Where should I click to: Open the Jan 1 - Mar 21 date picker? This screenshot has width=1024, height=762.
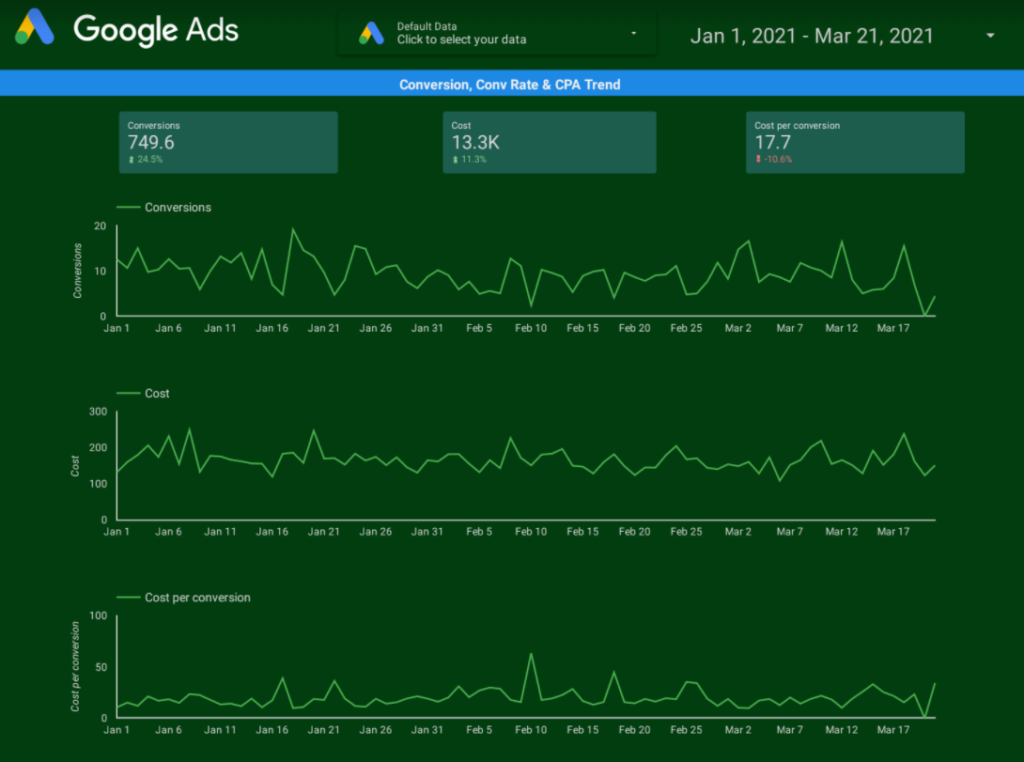click(812, 35)
